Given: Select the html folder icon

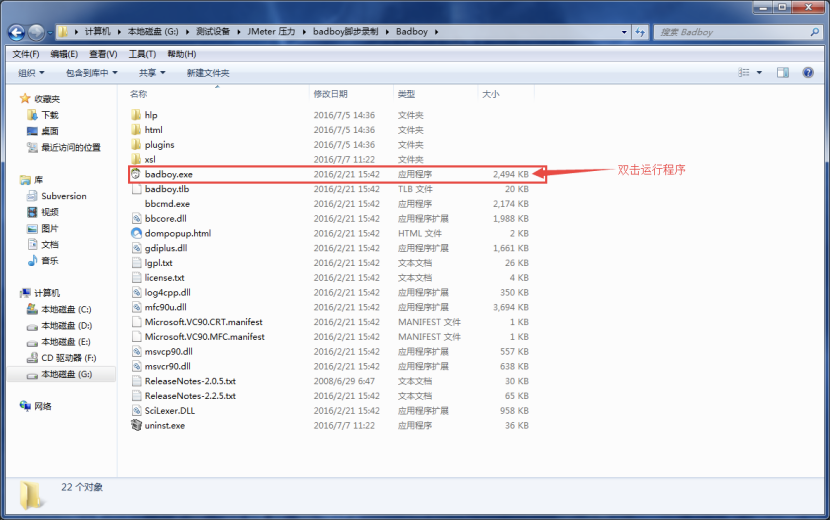Looking at the screenshot, I should [136, 130].
